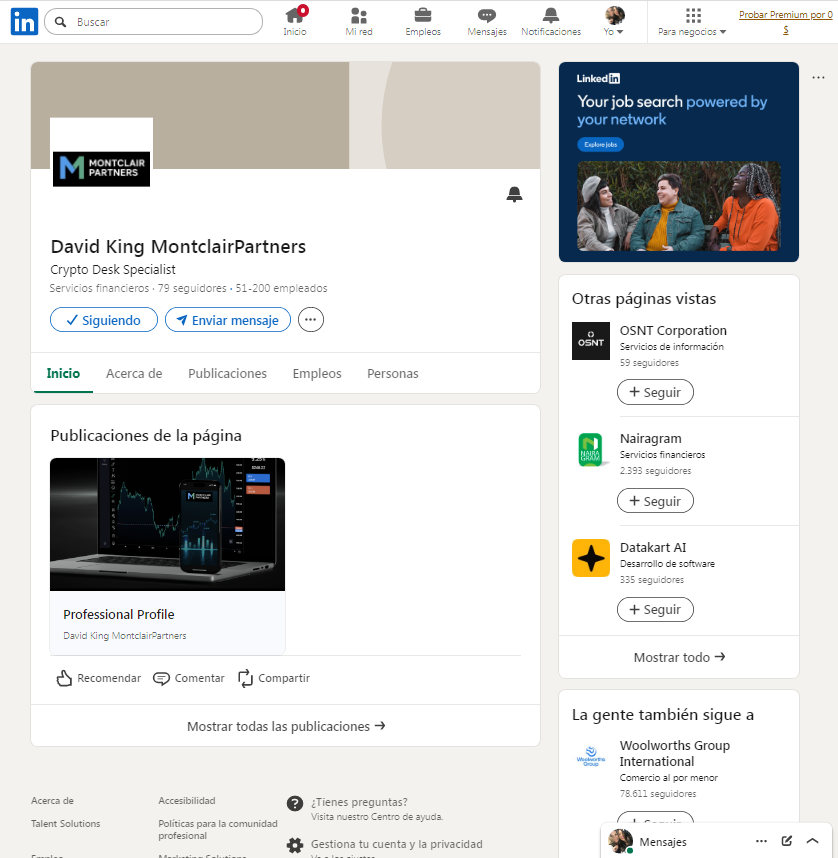Switch to Personas tab
The width and height of the screenshot is (838, 858).
click(x=393, y=374)
